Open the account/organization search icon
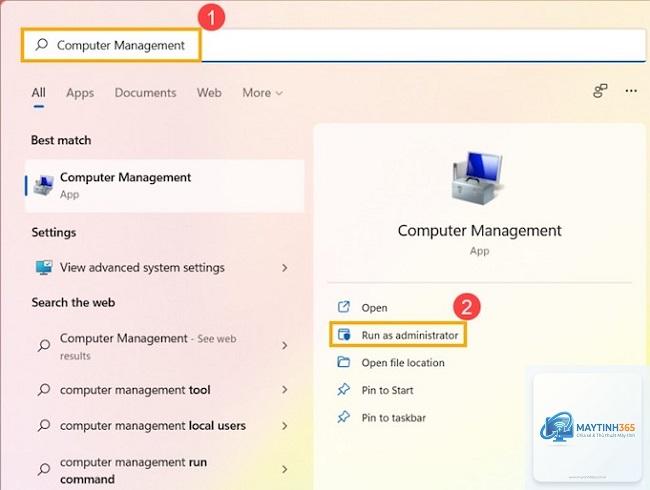This screenshot has width=650, height=490. pyautogui.click(x=600, y=90)
